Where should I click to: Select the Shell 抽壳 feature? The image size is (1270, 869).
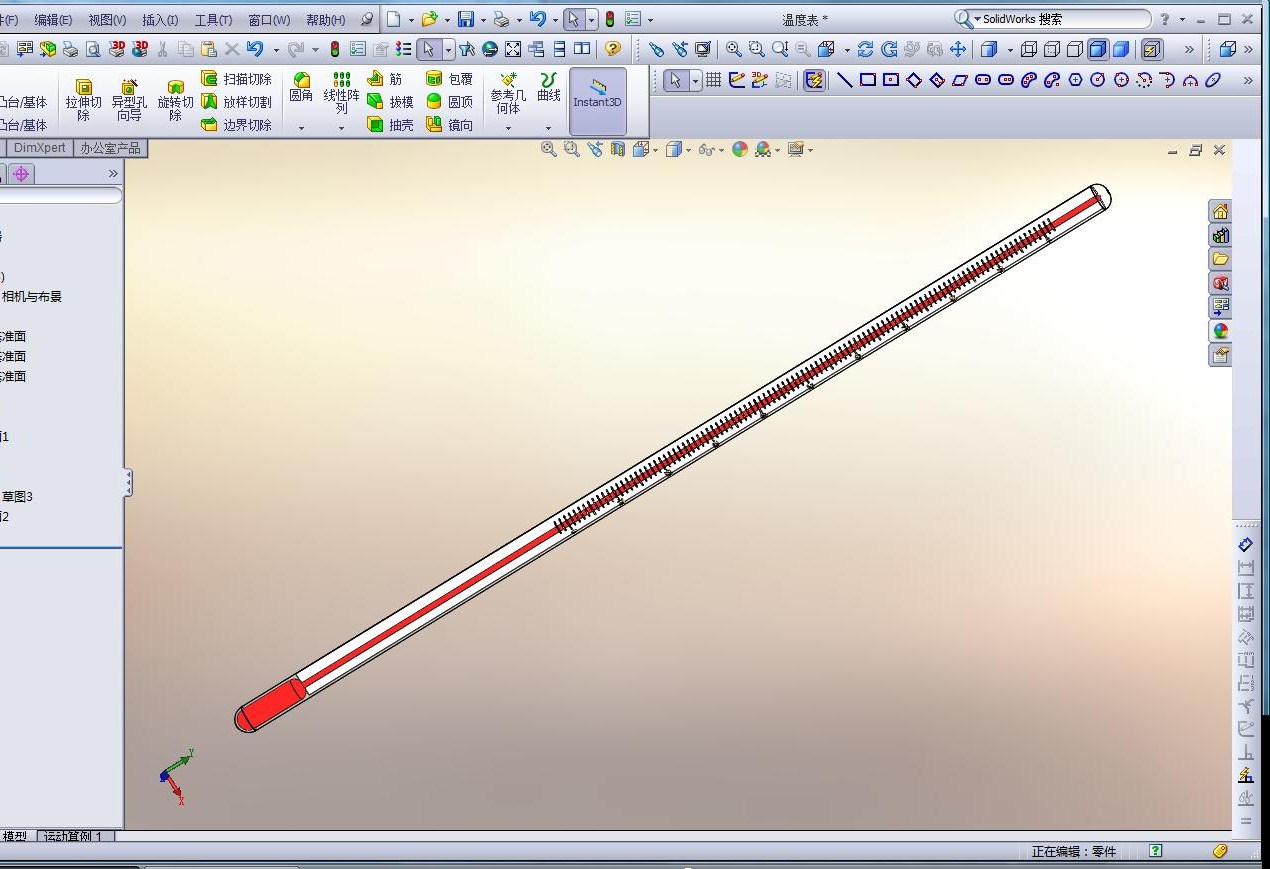click(390, 125)
